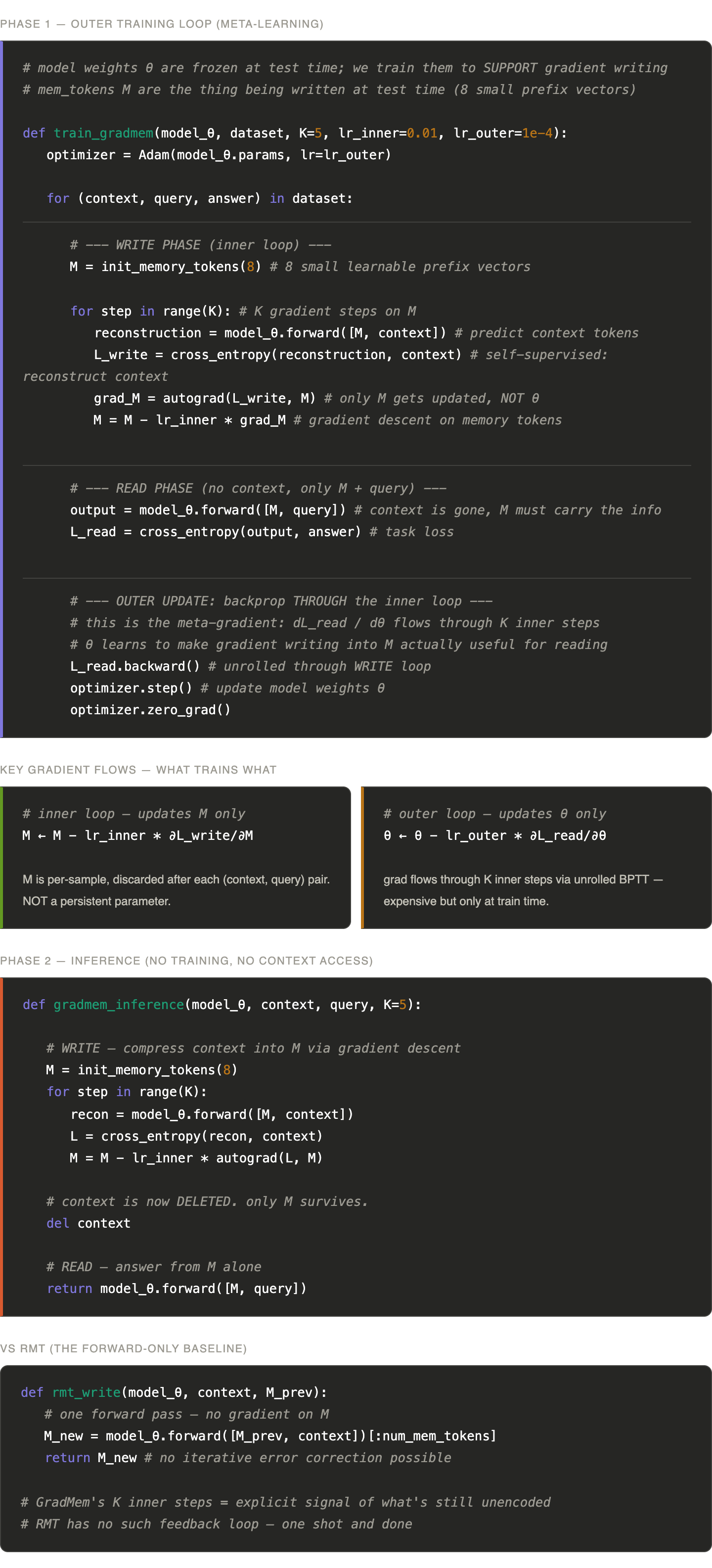712x1568 pixels.
Task: Click the rmt_write function name
Action: point(87,1392)
